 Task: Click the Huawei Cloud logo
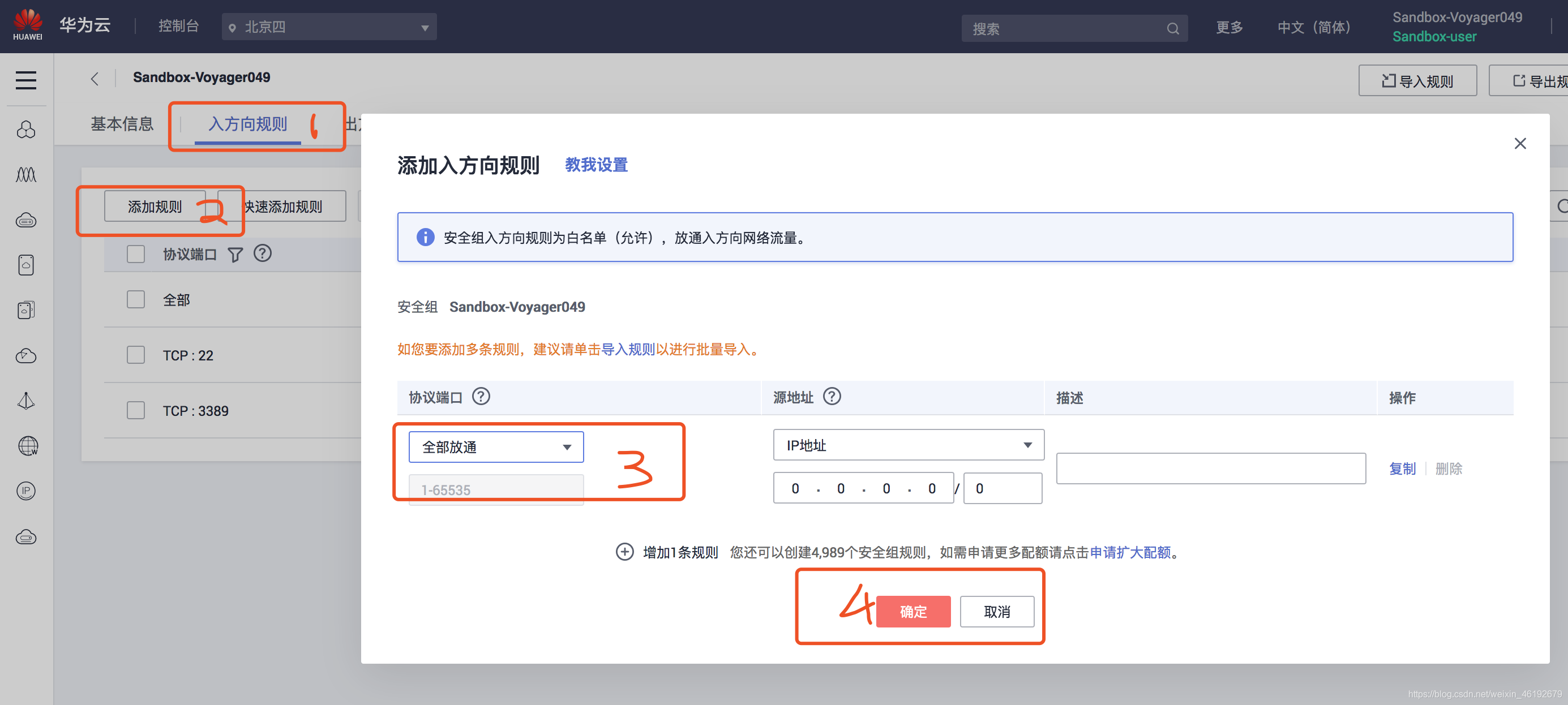point(28,24)
